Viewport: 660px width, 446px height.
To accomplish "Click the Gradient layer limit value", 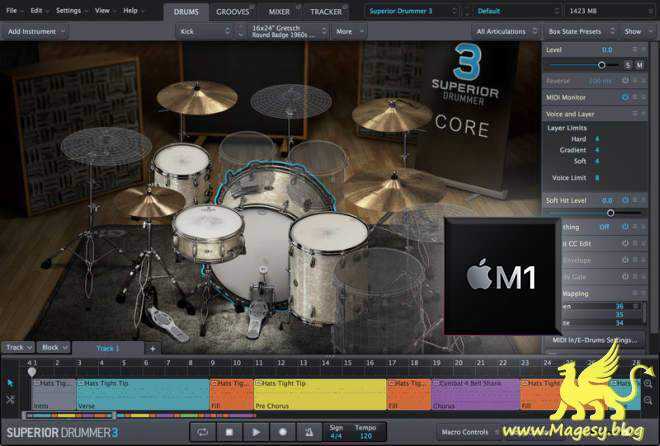I will pyautogui.click(x=597, y=150).
